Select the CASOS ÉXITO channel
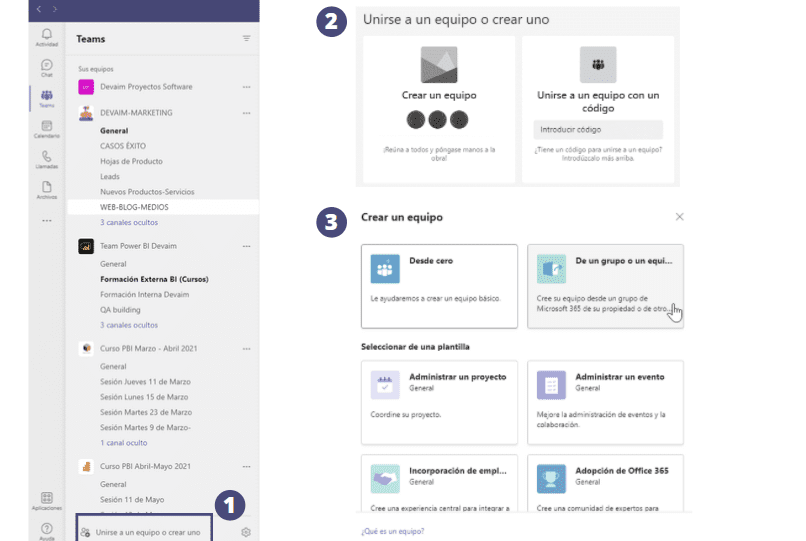Image resolution: width=806 pixels, height=541 pixels. click(123, 146)
